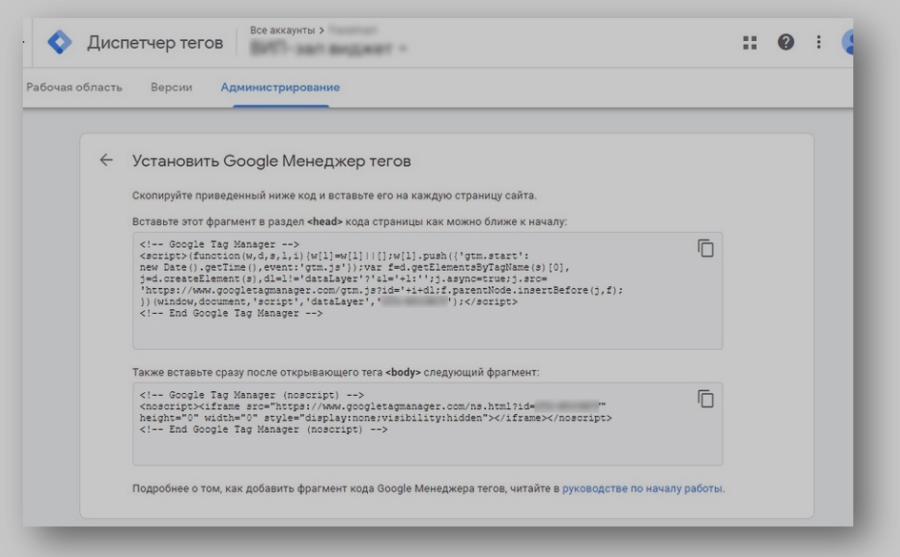Click the Установить Google Менеджер тегов heading
Image resolution: width=900 pixels, height=557 pixels.
pyautogui.click(x=271, y=161)
